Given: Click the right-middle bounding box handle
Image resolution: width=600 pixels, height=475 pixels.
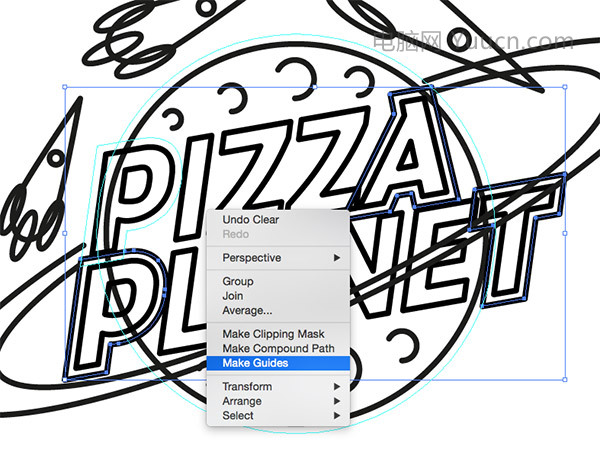Looking at the screenshot, I should pos(565,233).
